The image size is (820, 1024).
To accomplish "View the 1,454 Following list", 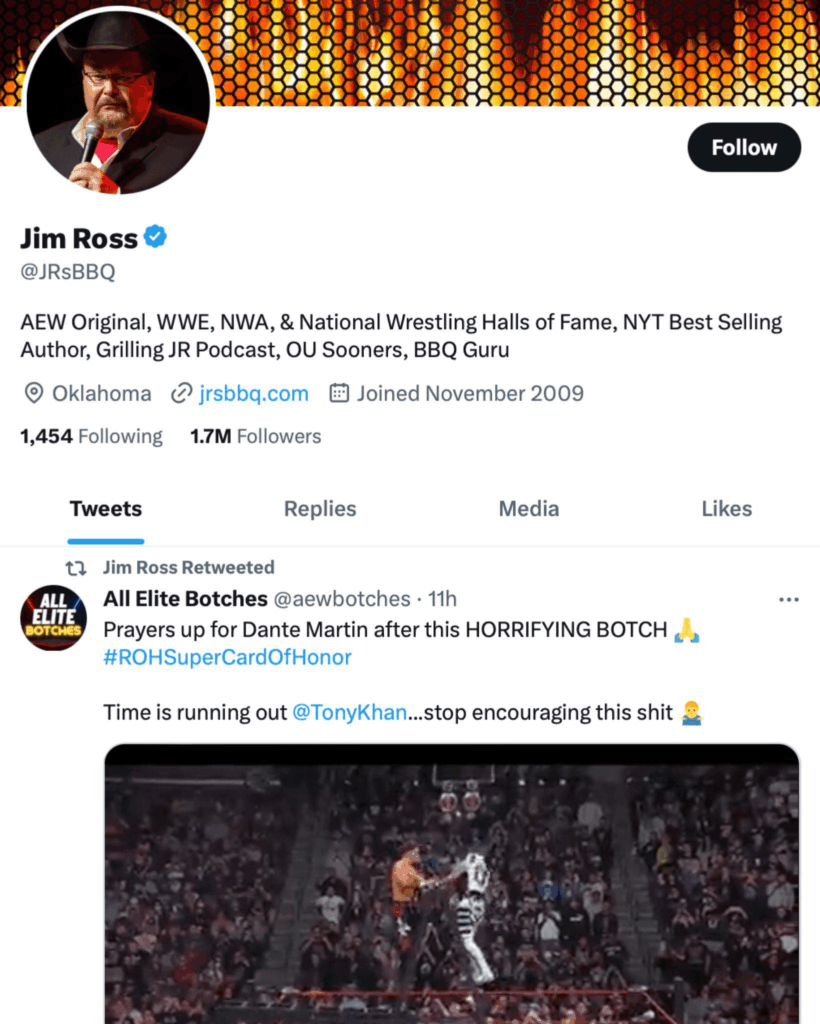I will [91, 436].
